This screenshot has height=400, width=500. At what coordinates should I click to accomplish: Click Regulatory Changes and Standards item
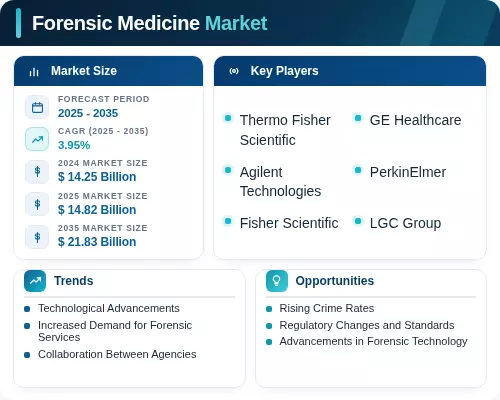(x=367, y=325)
